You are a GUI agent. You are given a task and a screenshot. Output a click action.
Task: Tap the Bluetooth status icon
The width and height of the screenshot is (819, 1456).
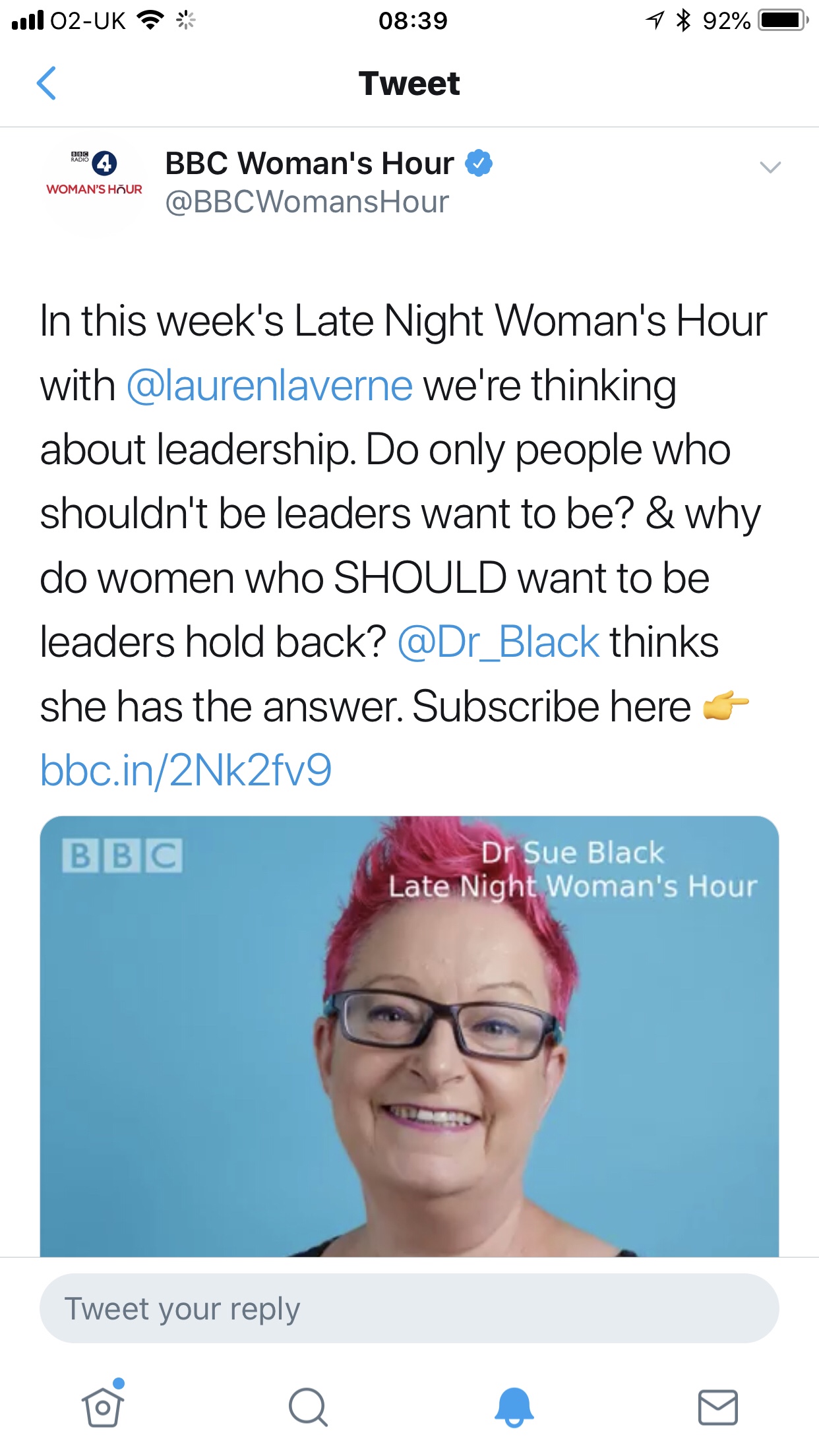pos(683,20)
